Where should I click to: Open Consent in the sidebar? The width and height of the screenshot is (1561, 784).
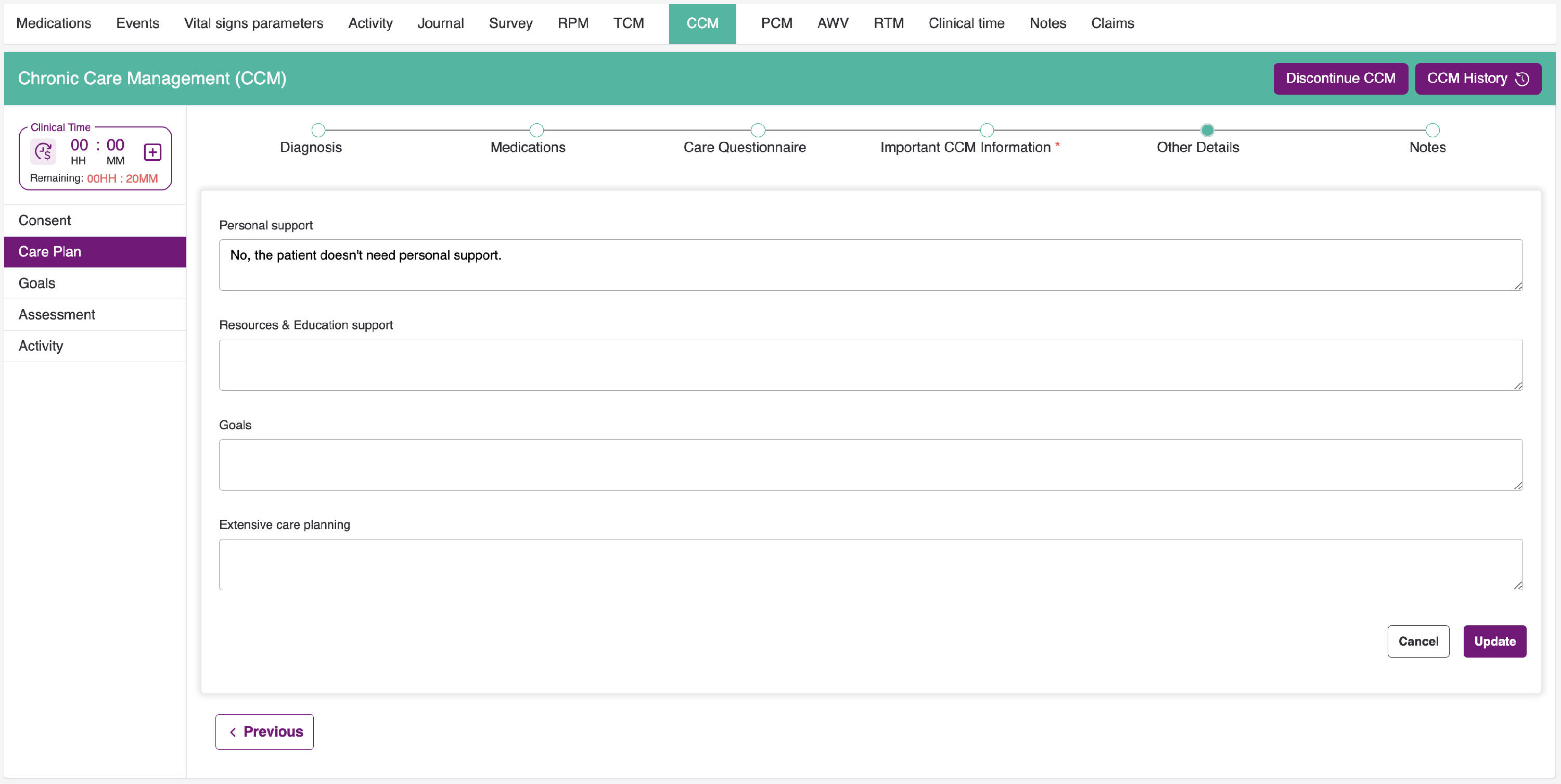click(x=45, y=221)
